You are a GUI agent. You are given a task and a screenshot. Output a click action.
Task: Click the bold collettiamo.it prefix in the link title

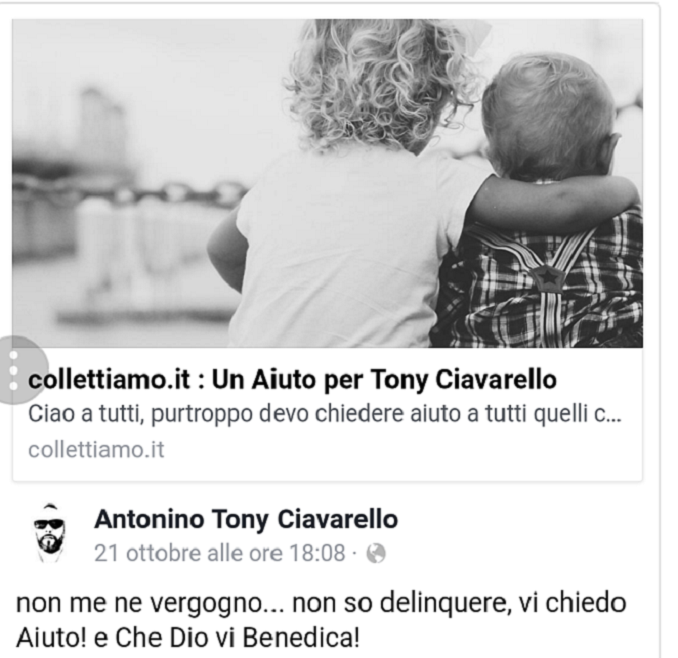109,380
